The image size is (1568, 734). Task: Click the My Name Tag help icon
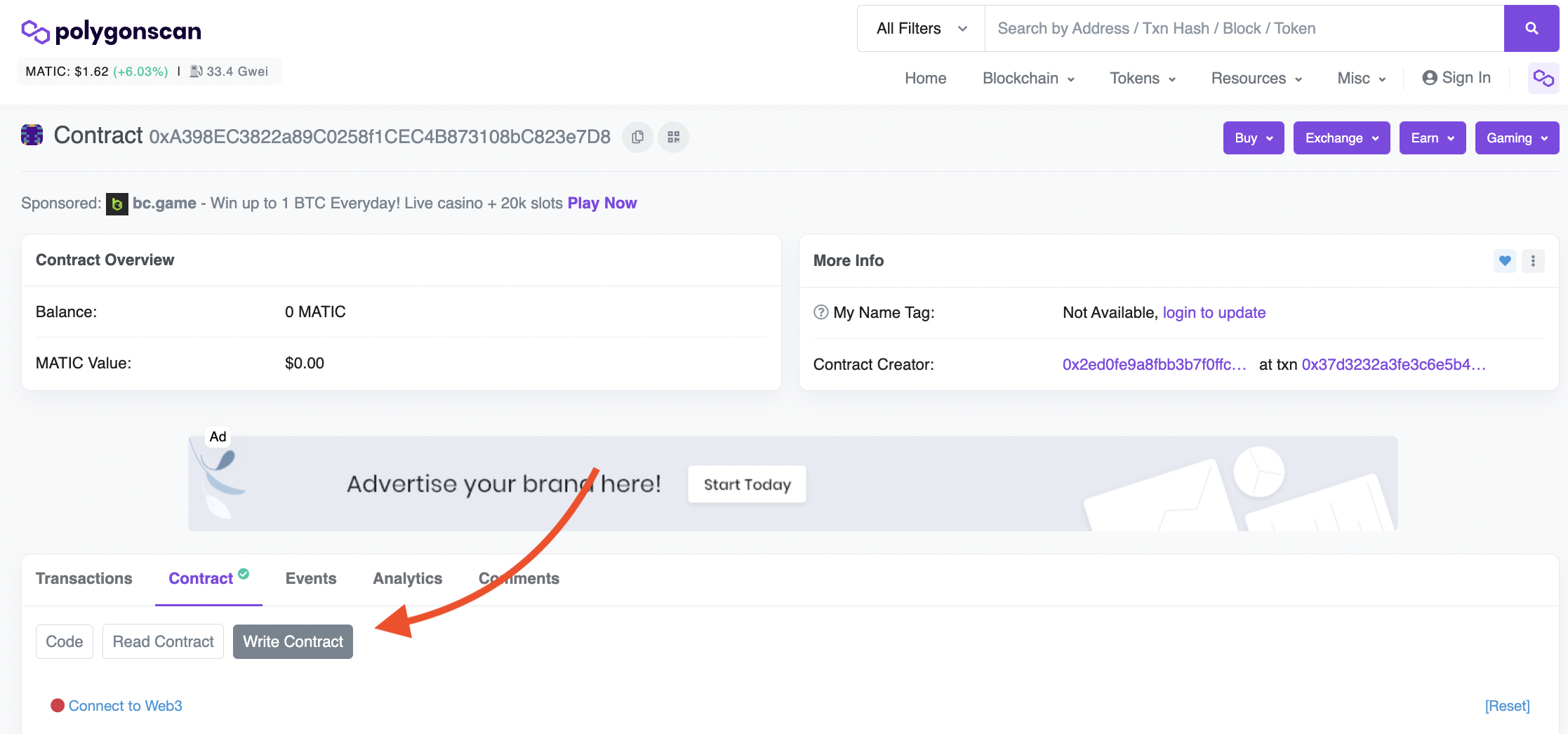[x=820, y=312]
